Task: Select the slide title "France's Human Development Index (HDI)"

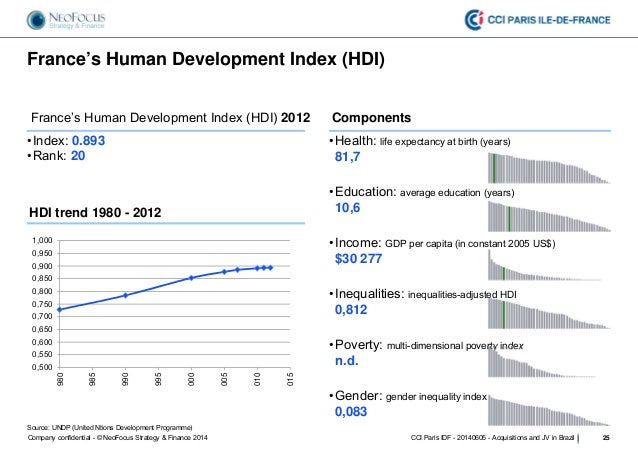Action: pyautogui.click(x=206, y=59)
